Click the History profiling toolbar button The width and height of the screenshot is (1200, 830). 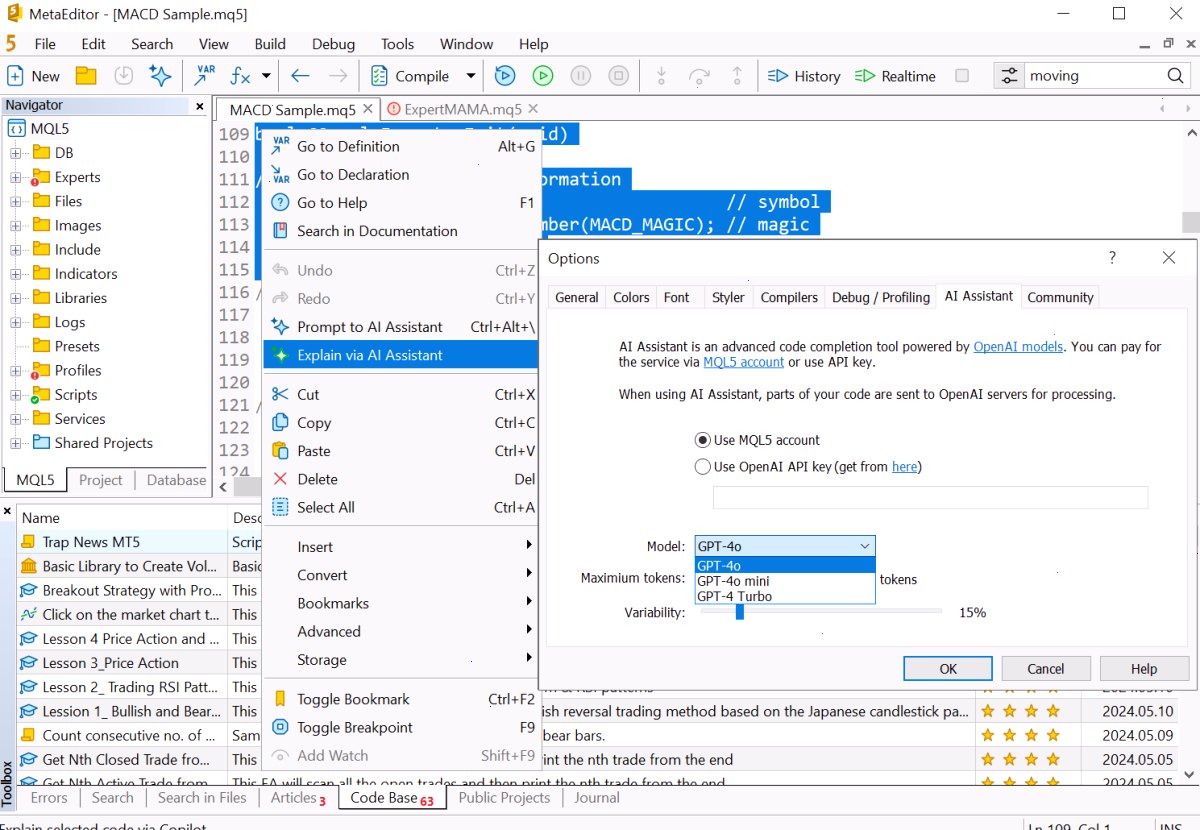(x=804, y=76)
